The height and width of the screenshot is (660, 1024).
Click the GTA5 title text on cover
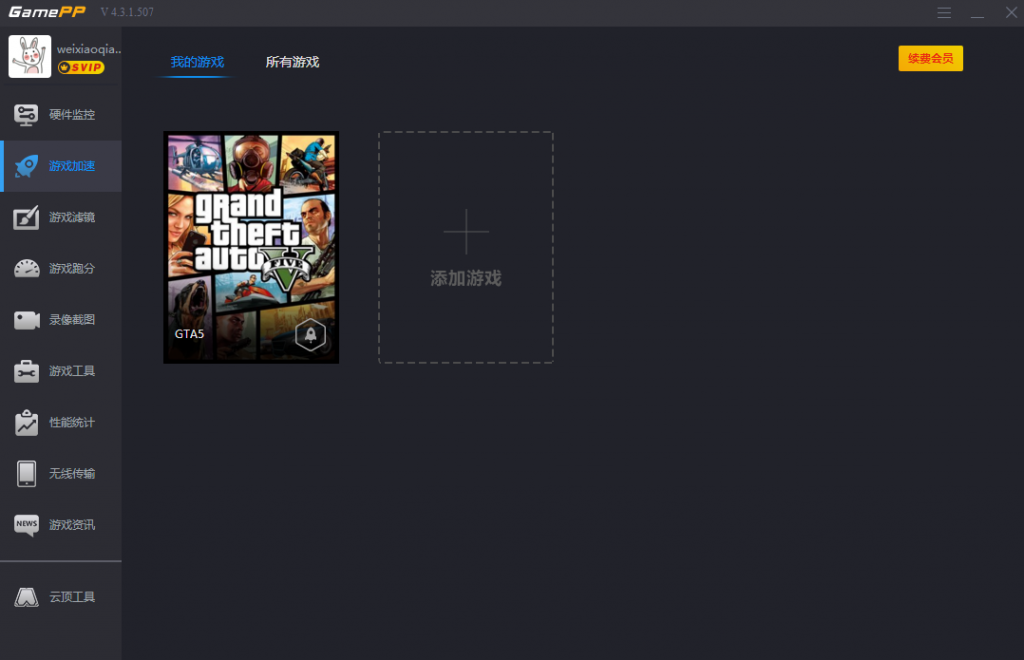click(x=189, y=334)
